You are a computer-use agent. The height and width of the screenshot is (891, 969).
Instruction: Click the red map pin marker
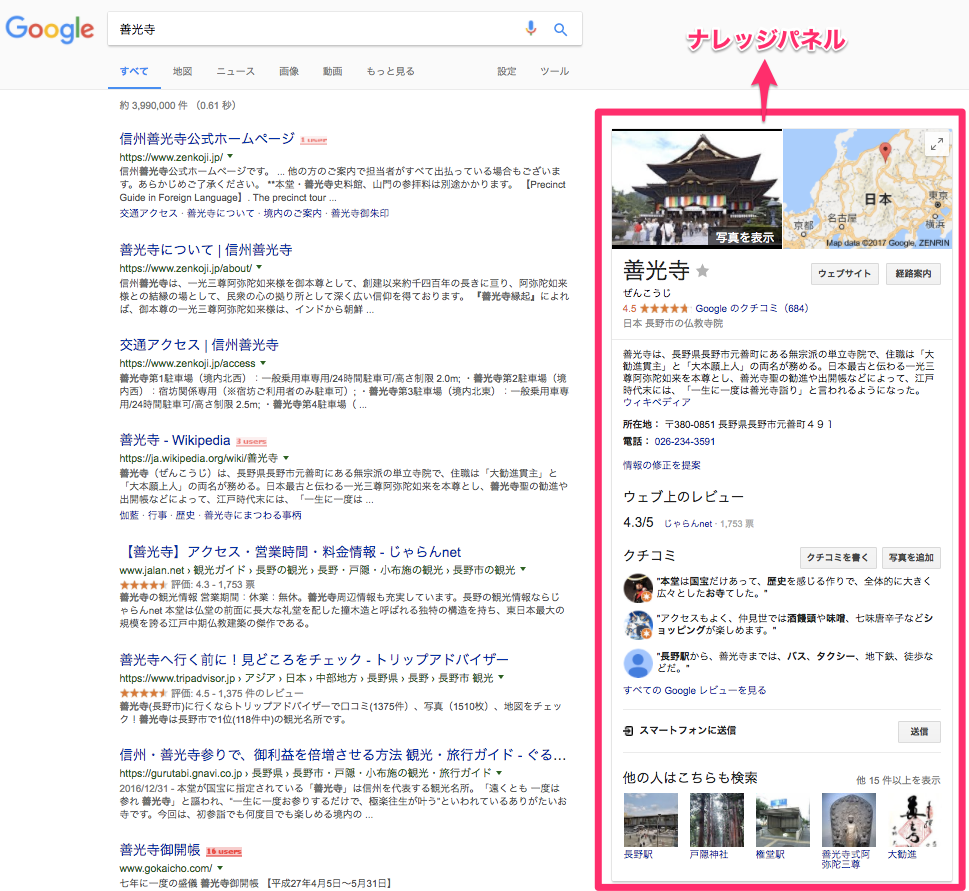(x=885, y=151)
